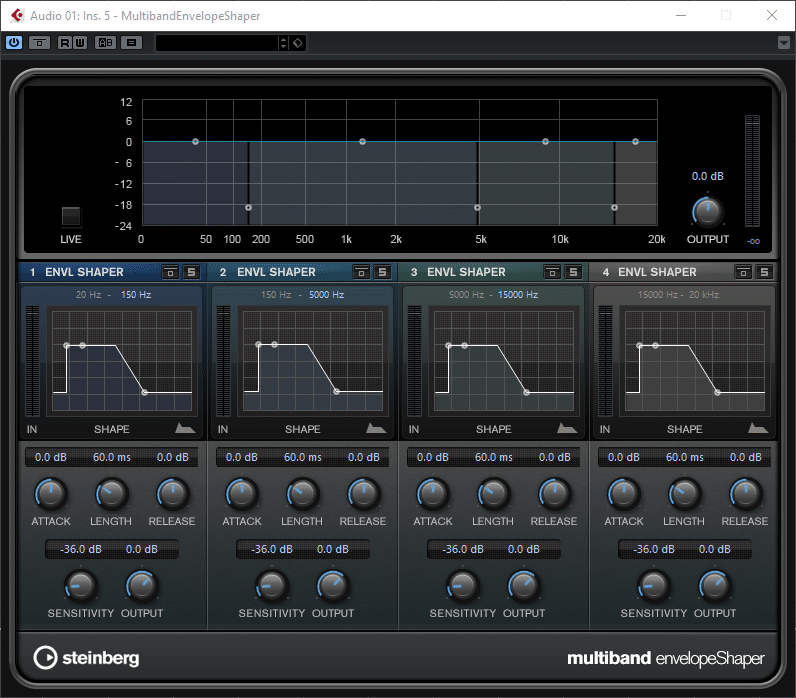This screenshot has width=796, height=698.
Task: Bypass band 3 ENVL SHAPER
Action: (552, 272)
